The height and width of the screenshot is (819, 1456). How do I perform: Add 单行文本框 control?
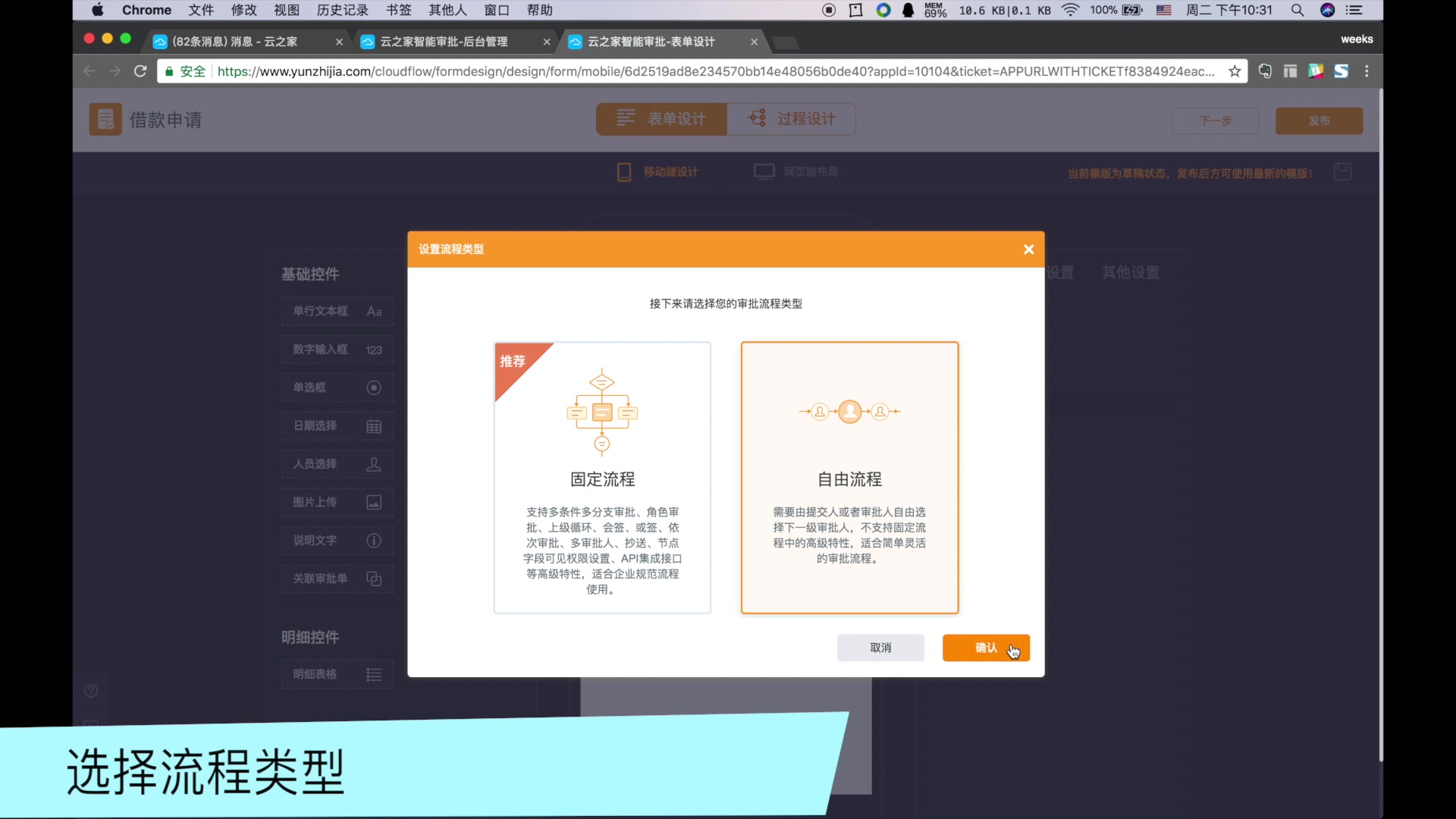pyautogui.click(x=337, y=312)
